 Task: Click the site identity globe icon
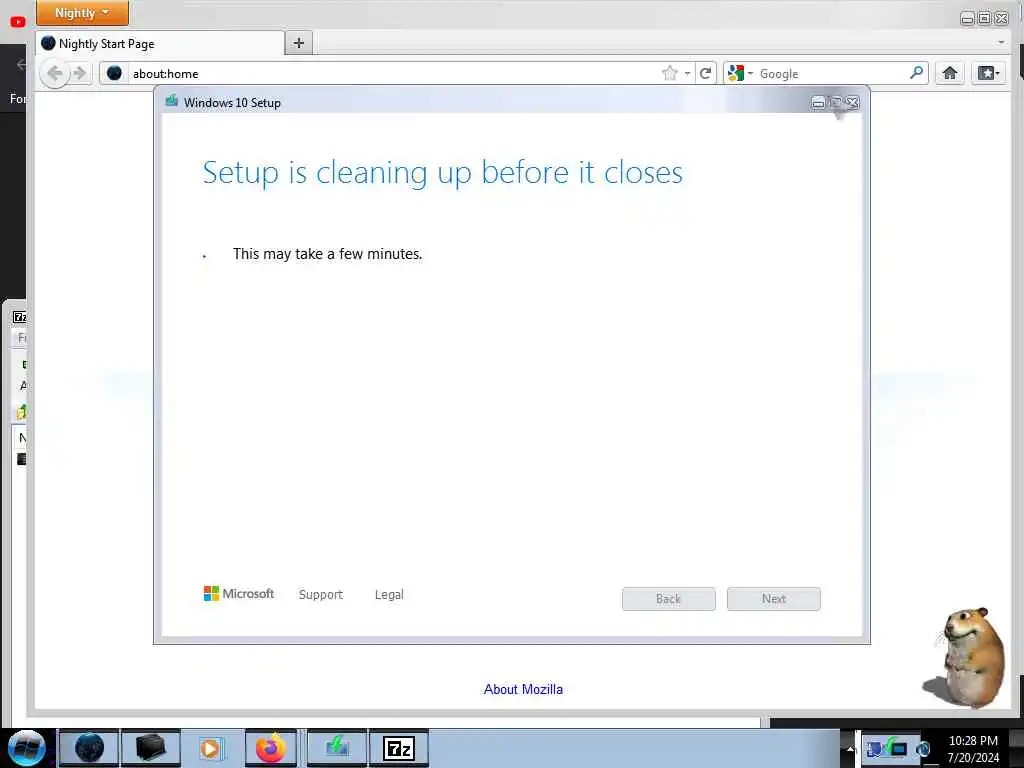(114, 73)
